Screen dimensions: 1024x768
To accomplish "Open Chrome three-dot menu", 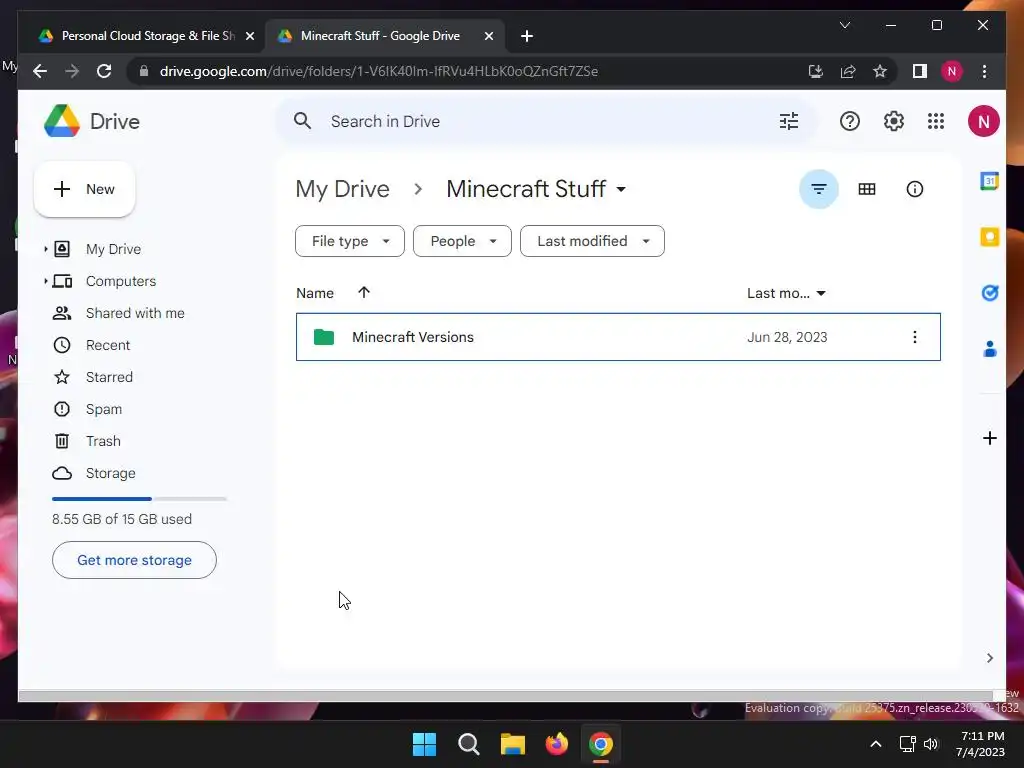I will click(x=984, y=71).
